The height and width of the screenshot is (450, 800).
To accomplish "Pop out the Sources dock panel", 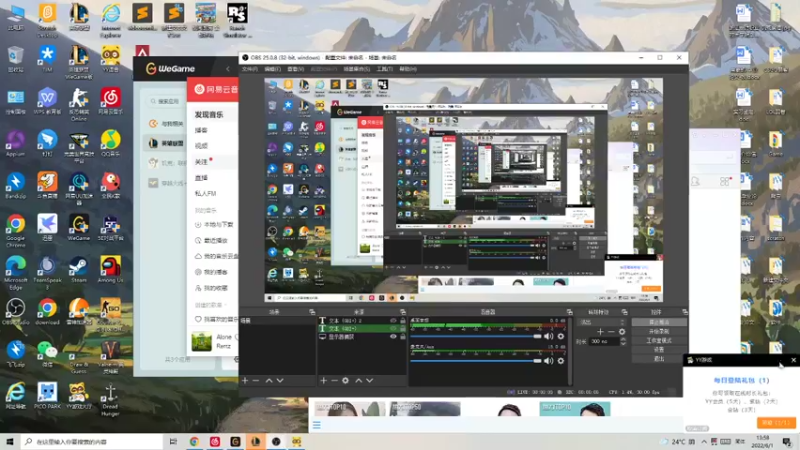I will pos(403,312).
